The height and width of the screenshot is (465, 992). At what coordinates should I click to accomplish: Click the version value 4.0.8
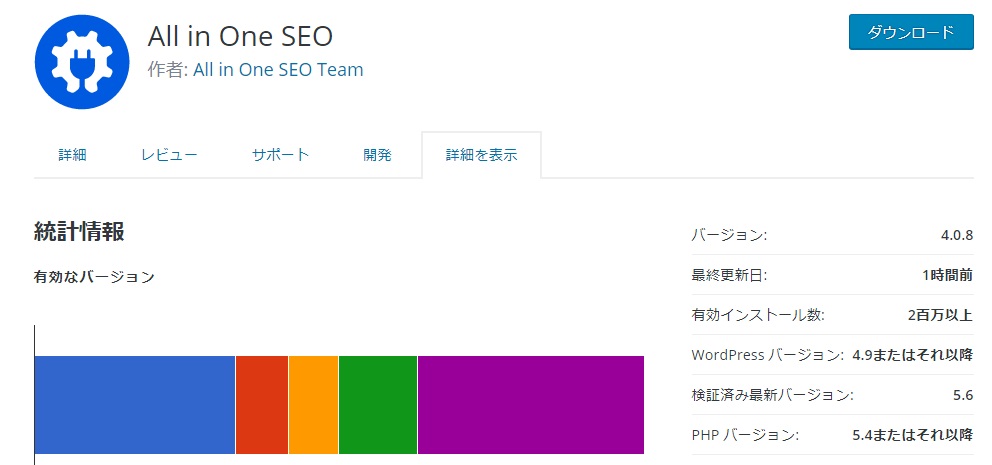tap(957, 236)
